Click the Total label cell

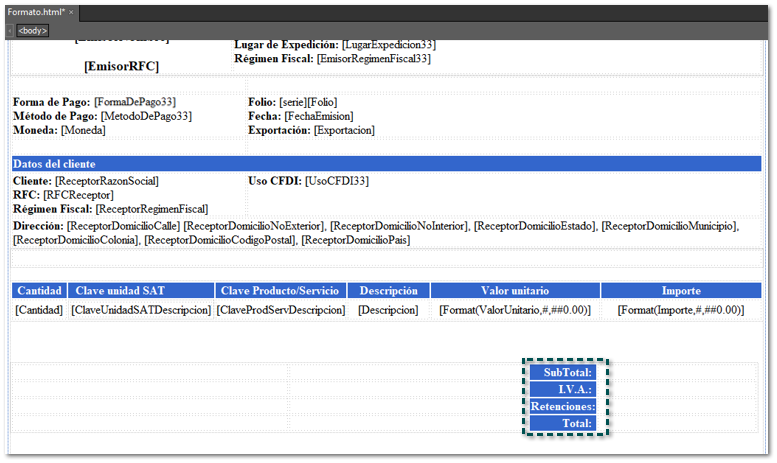(562, 423)
